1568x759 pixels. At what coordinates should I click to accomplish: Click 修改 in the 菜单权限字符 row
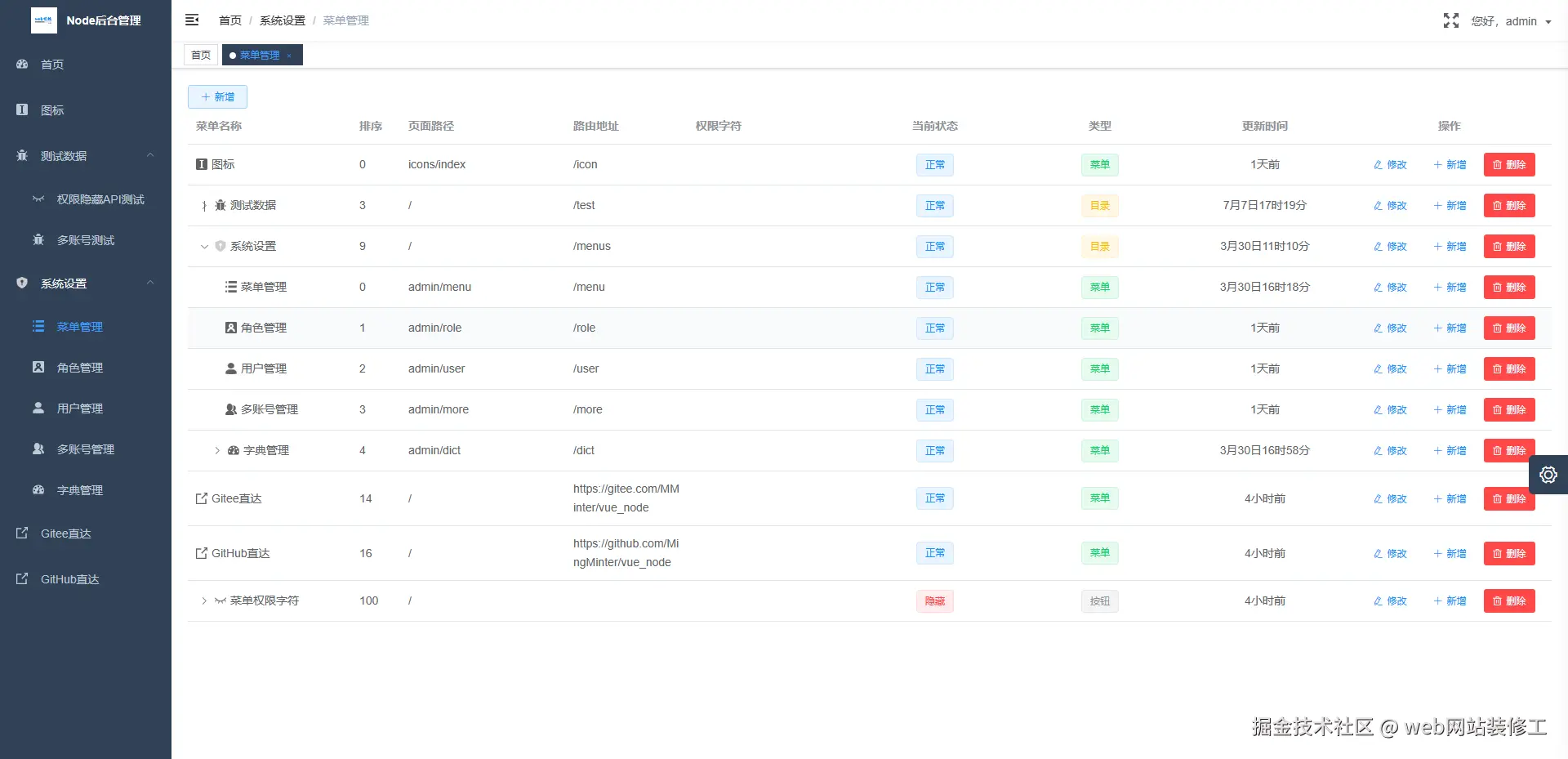pos(1390,601)
